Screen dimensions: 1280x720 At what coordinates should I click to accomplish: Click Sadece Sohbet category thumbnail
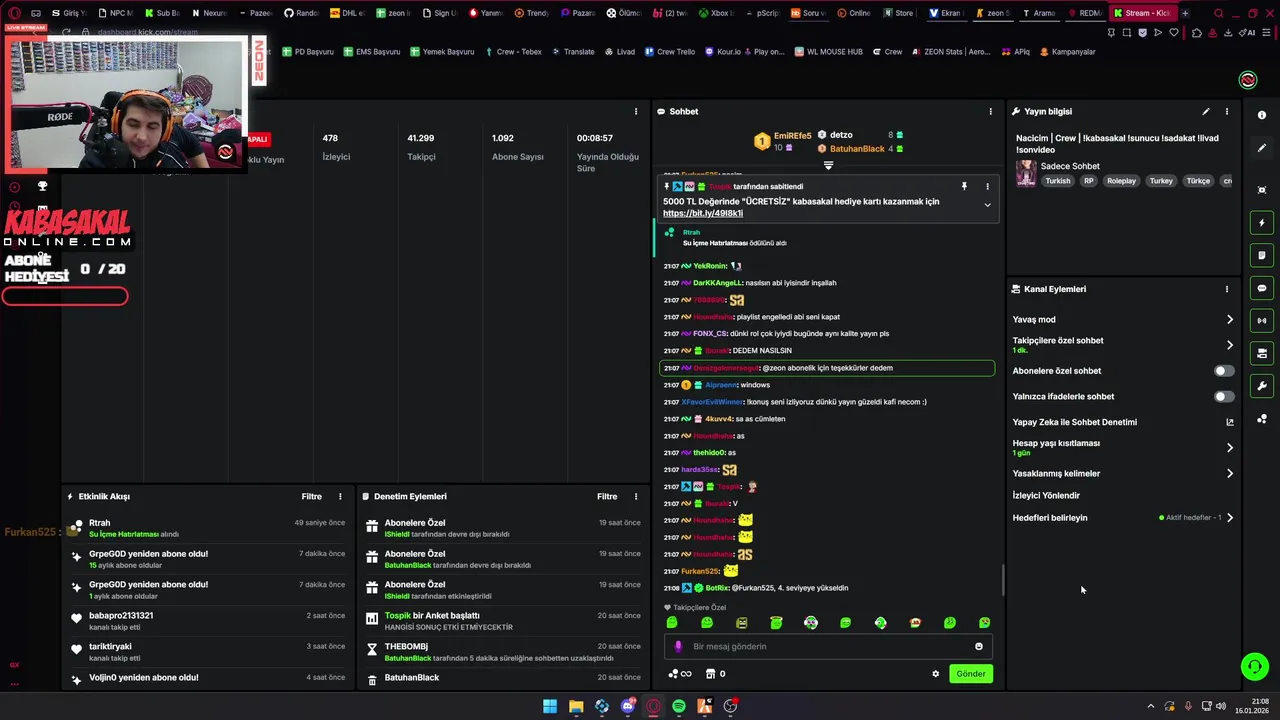click(1026, 174)
